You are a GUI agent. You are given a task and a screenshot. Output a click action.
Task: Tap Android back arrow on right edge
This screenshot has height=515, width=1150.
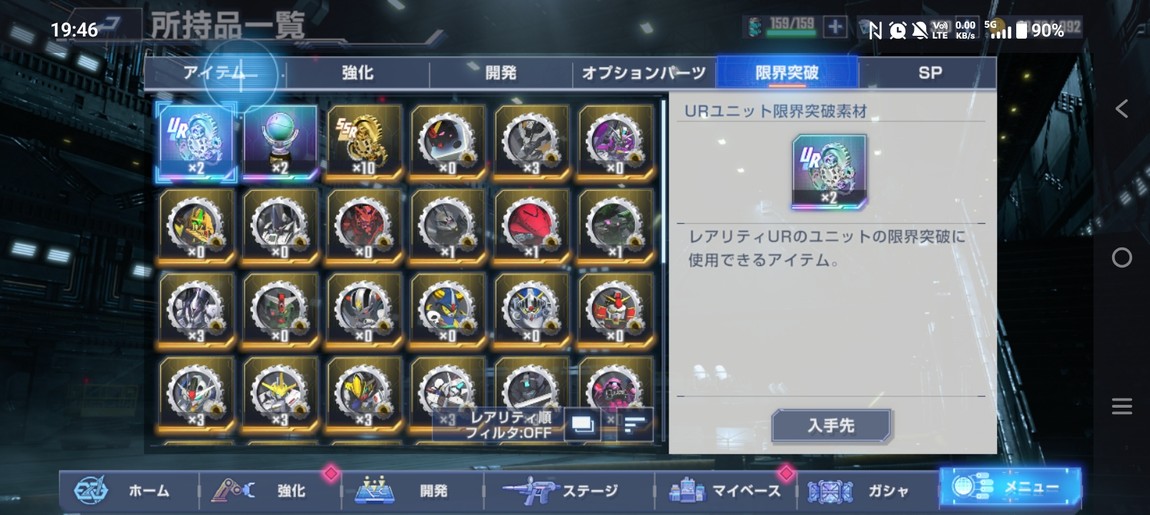pos(1121,109)
